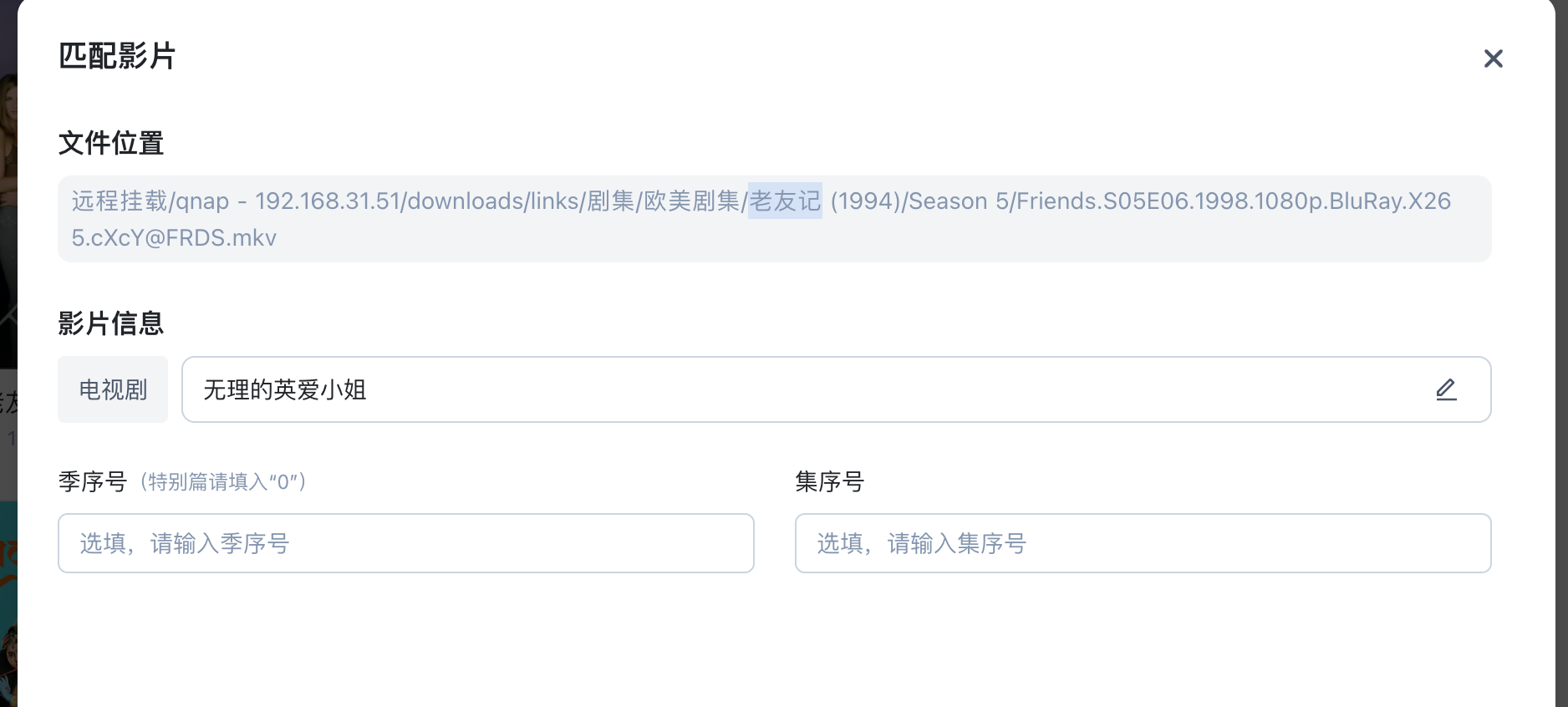This screenshot has height=707, width=1568.
Task: Click the 5.cXcY@FRDS.mkv path ending
Action: (x=174, y=238)
